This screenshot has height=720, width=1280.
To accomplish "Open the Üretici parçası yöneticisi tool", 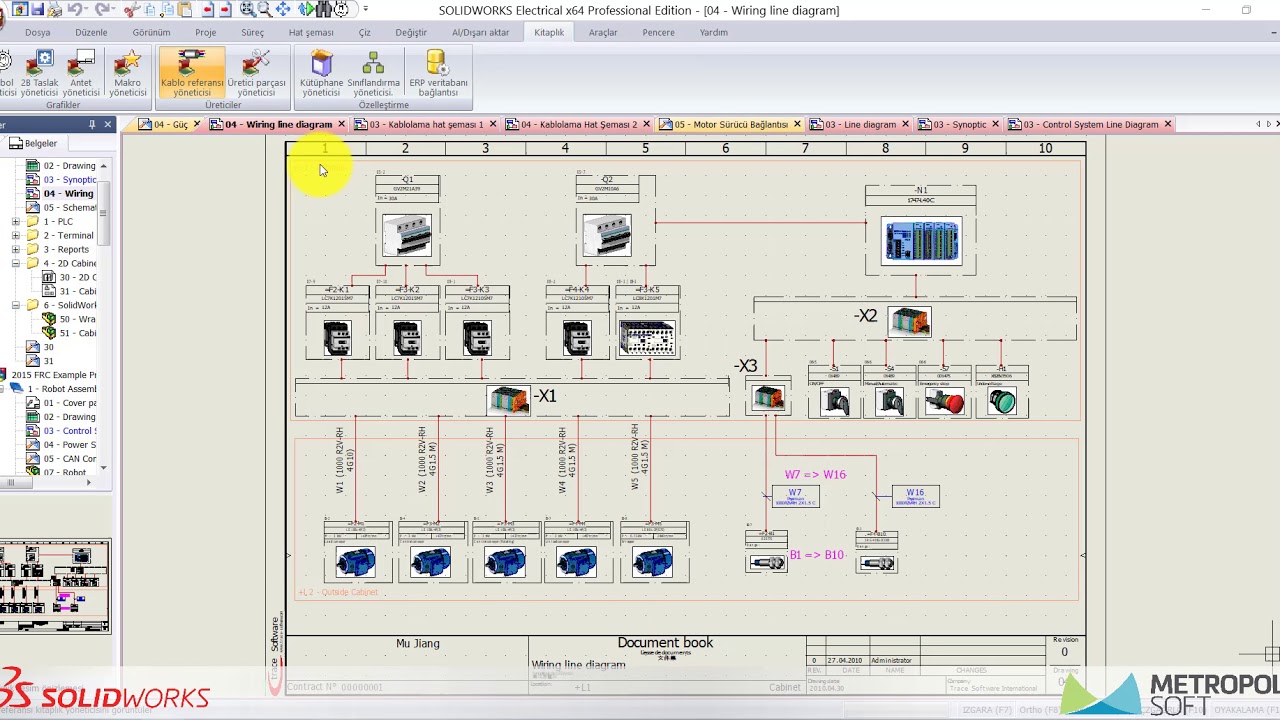I will pyautogui.click(x=256, y=73).
